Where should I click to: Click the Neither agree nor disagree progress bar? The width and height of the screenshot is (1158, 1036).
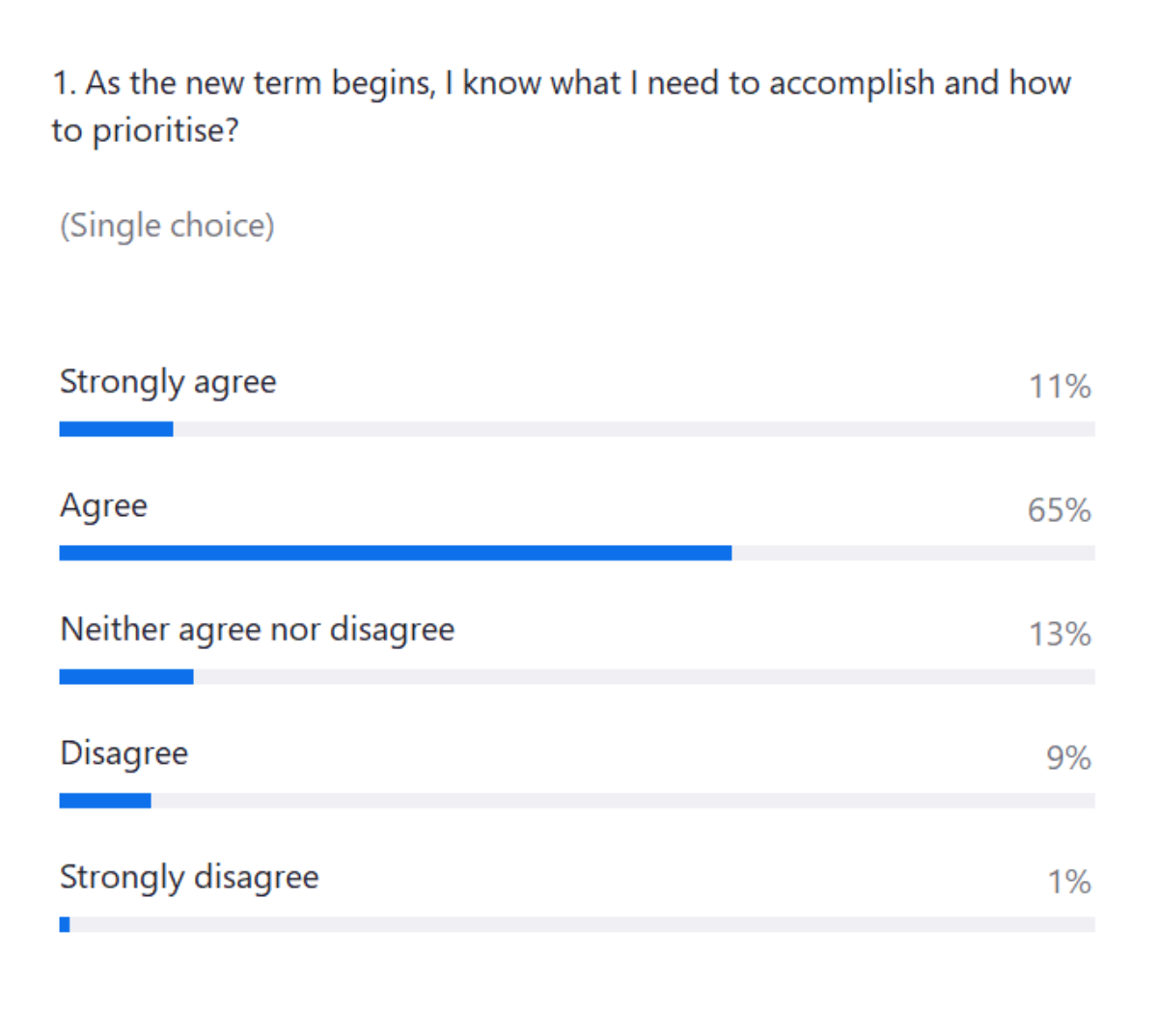click(126, 677)
